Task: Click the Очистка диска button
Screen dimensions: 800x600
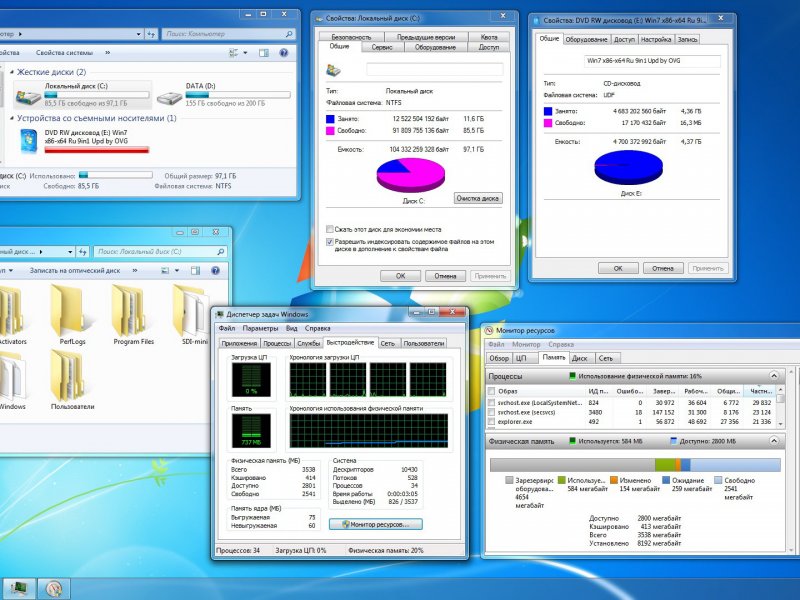Action: pos(478,198)
